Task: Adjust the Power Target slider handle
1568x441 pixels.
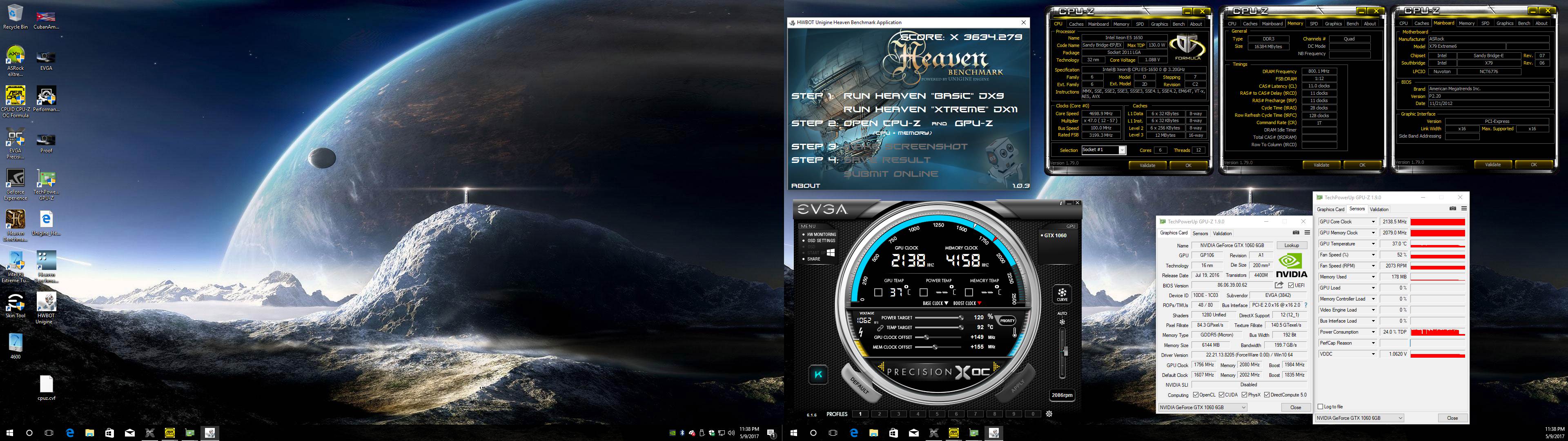Action: point(961,317)
